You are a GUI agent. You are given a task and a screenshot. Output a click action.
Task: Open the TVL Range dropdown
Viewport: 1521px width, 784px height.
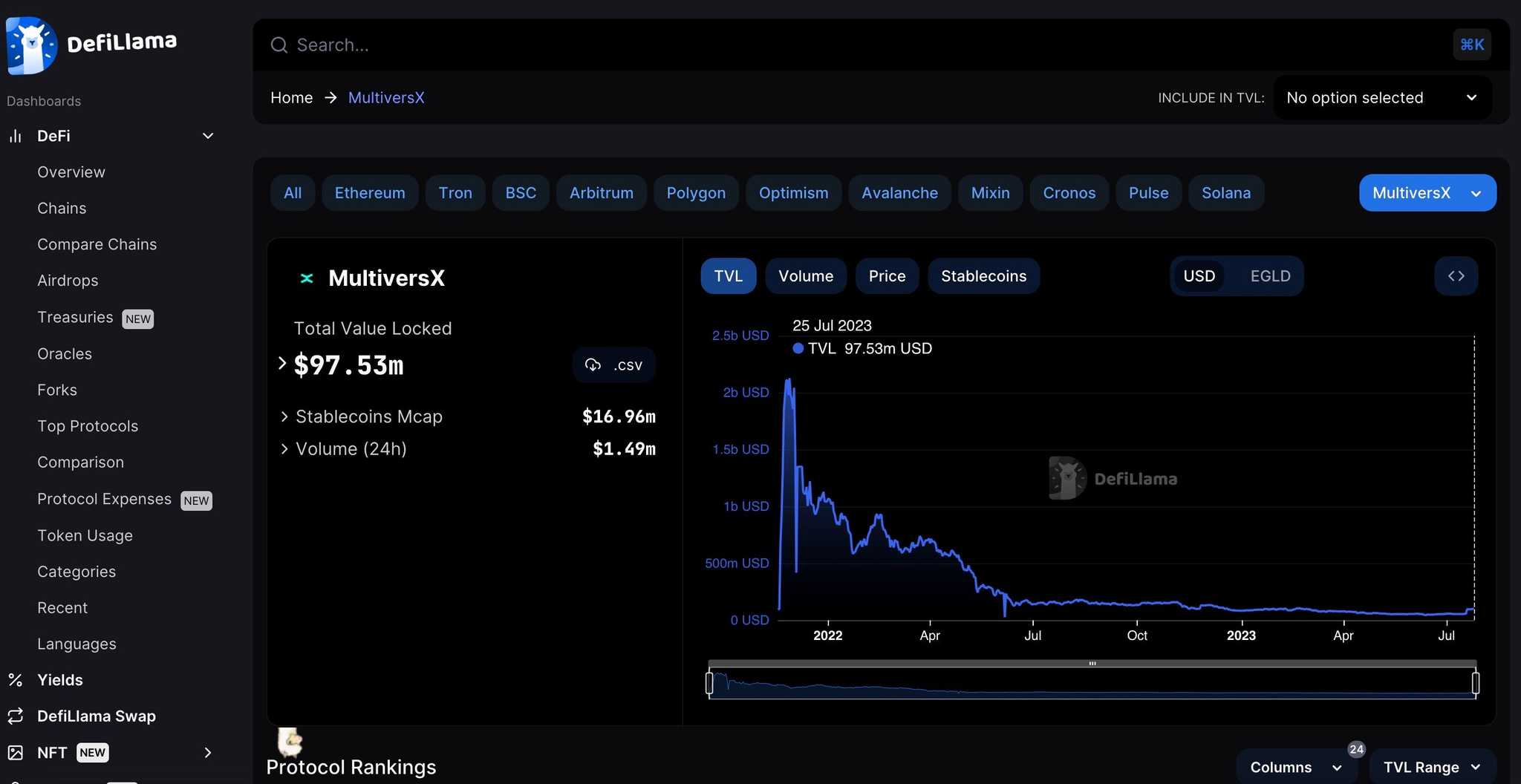[1431, 767]
